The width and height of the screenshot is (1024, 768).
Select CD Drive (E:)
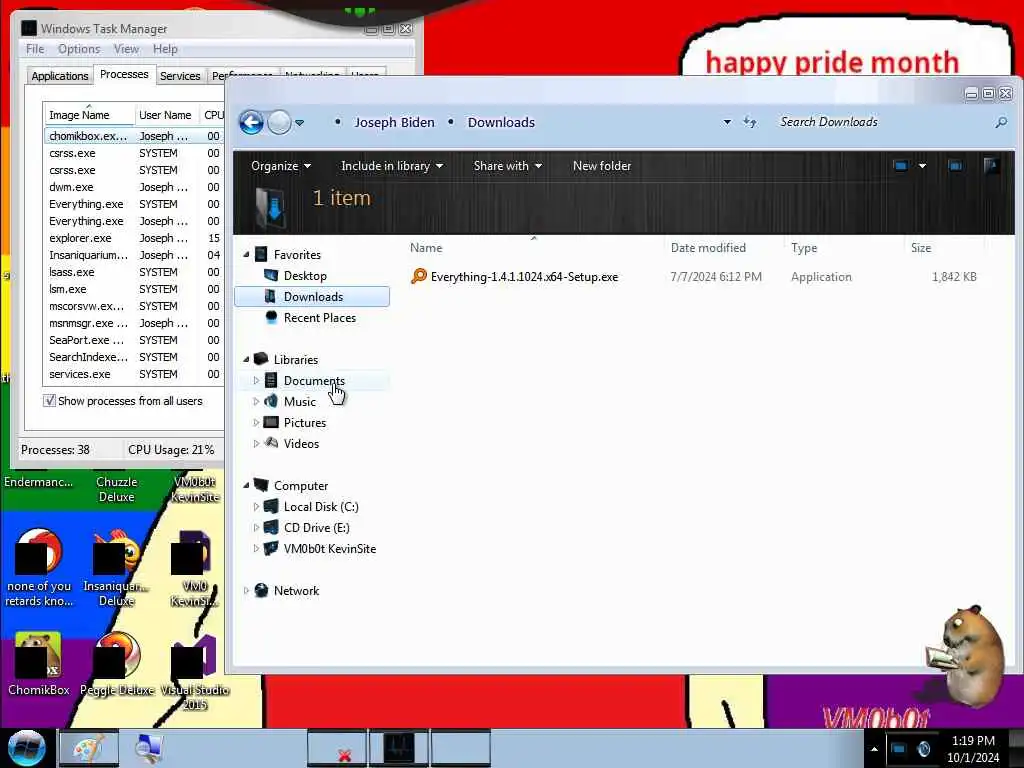coord(316,528)
